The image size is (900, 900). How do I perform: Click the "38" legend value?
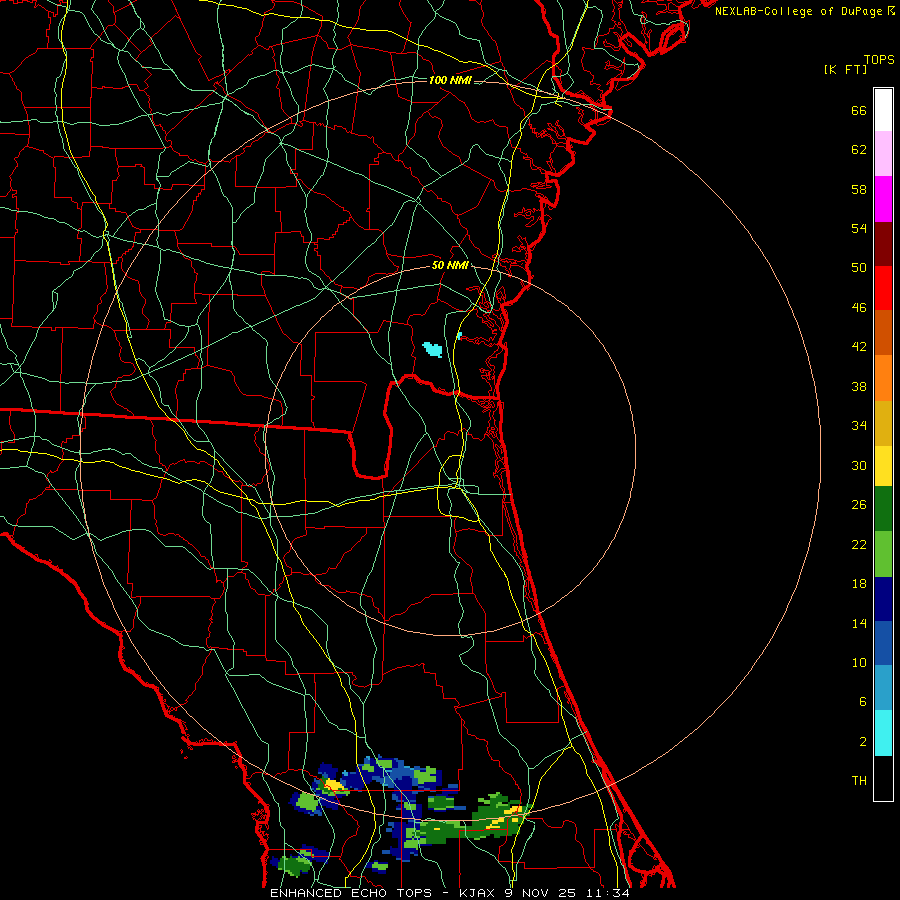click(859, 386)
